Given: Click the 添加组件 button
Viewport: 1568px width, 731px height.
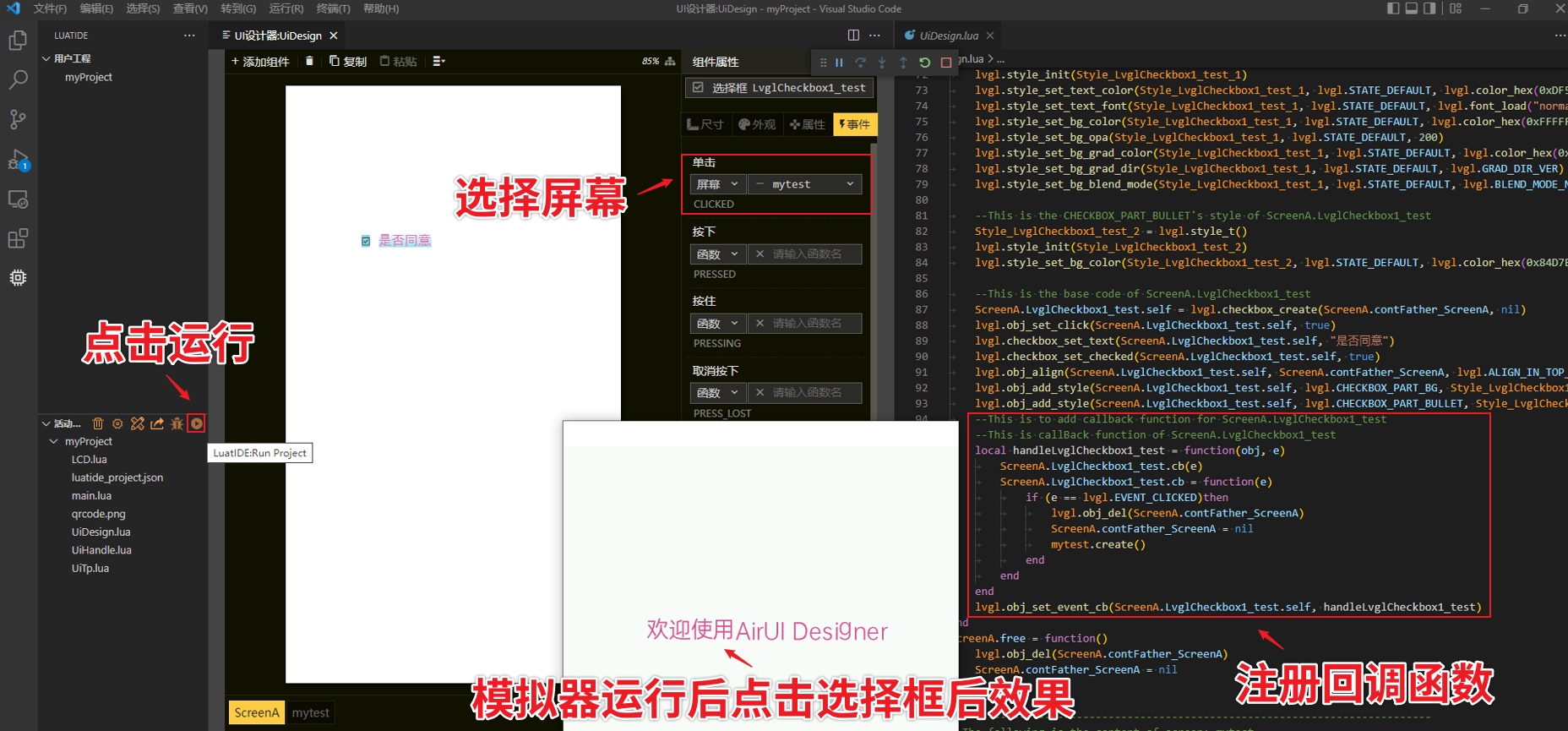Looking at the screenshot, I should click(260, 61).
